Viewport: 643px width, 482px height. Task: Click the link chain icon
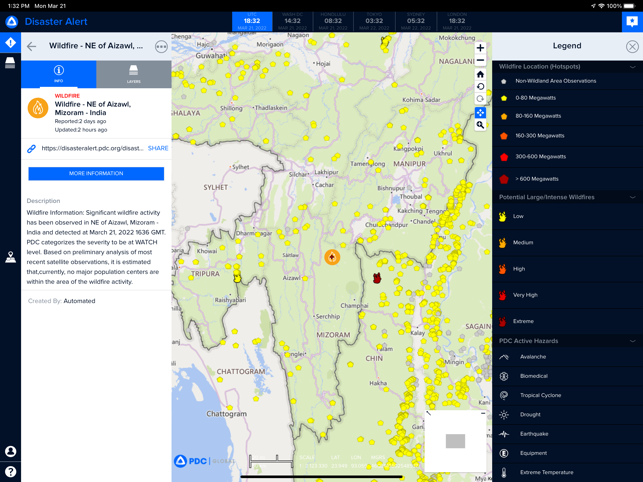tap(32, 148)
